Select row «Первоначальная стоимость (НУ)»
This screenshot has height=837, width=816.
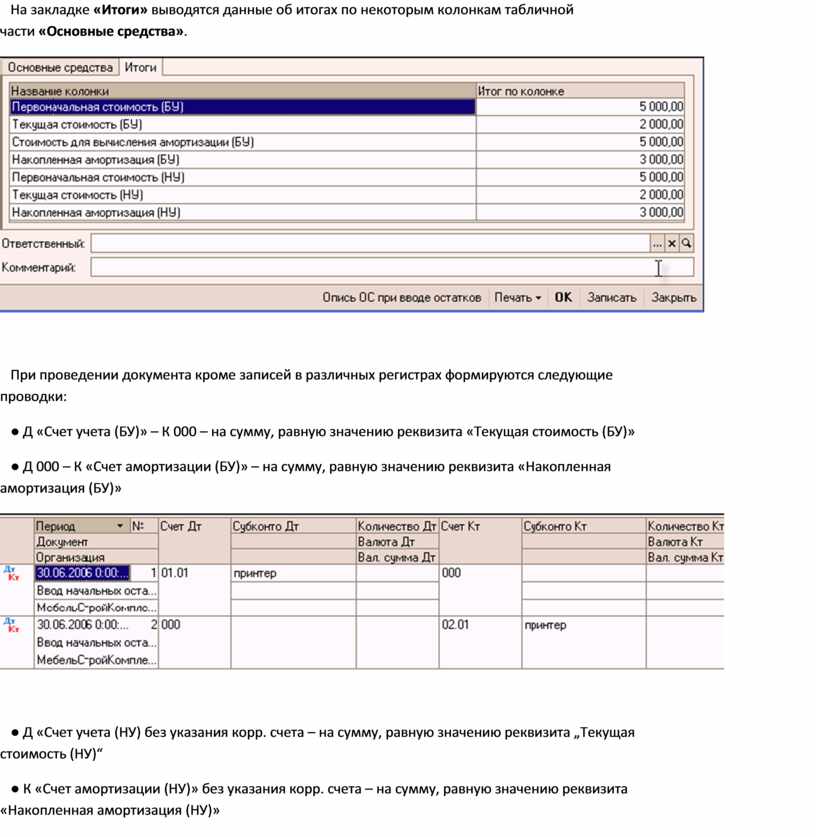(x=347, y=177)
